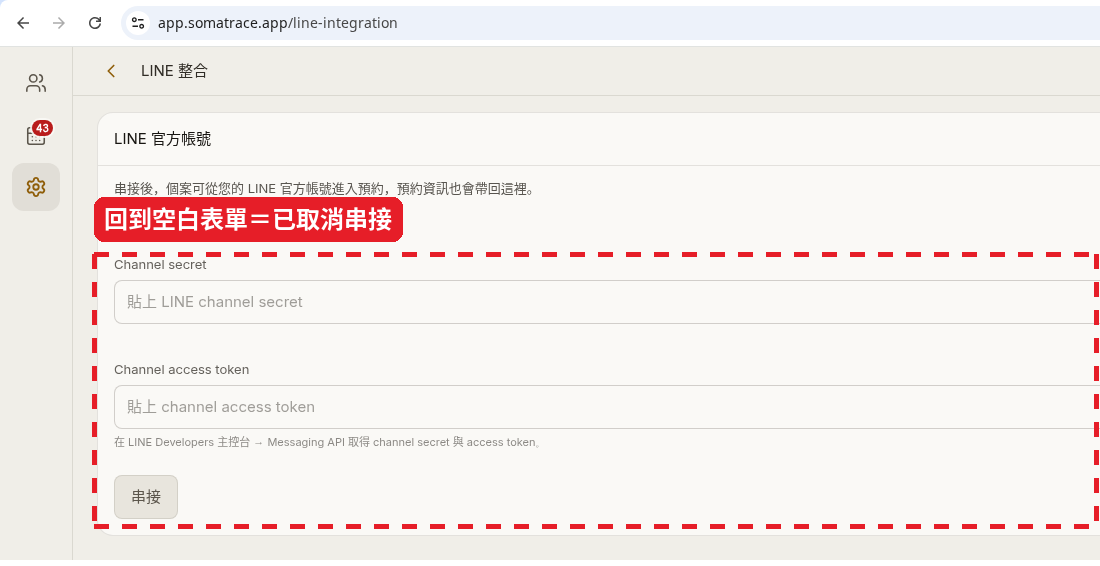1100x566 pixels.
Task: Click the browser forward arrow
Action: coord(59,23)
